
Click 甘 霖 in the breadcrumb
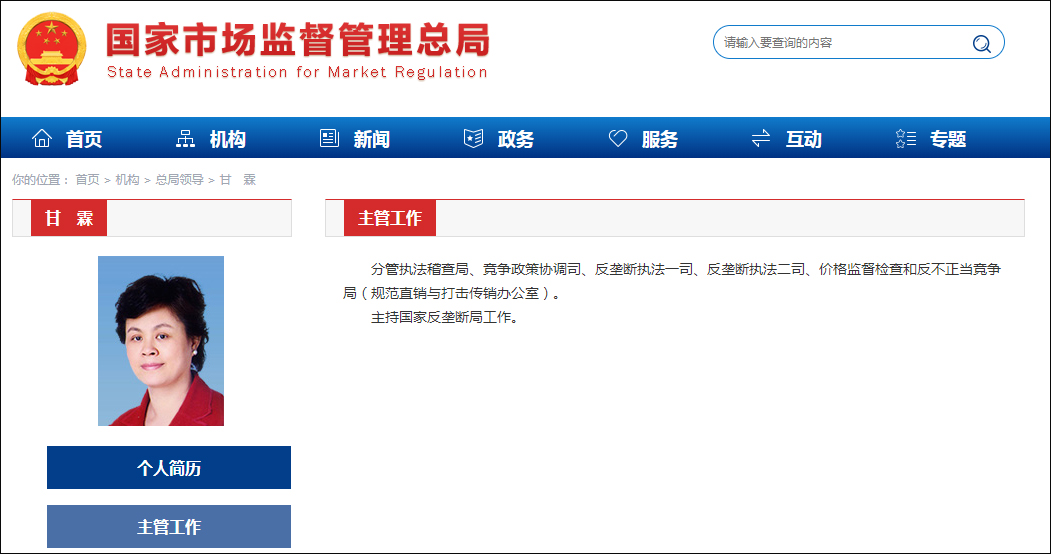[x=238, y=180]
